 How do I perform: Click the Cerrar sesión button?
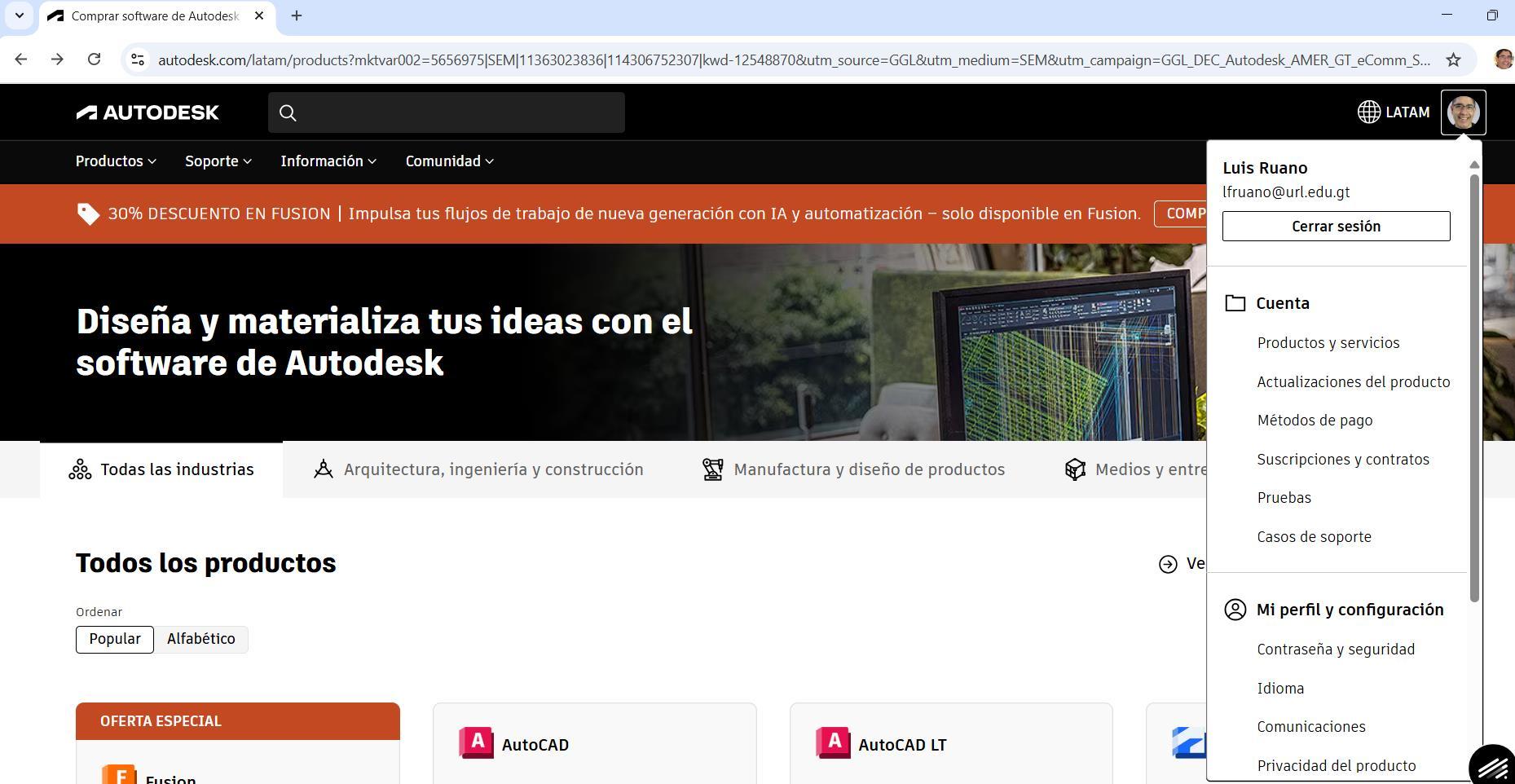[1337, 226]
